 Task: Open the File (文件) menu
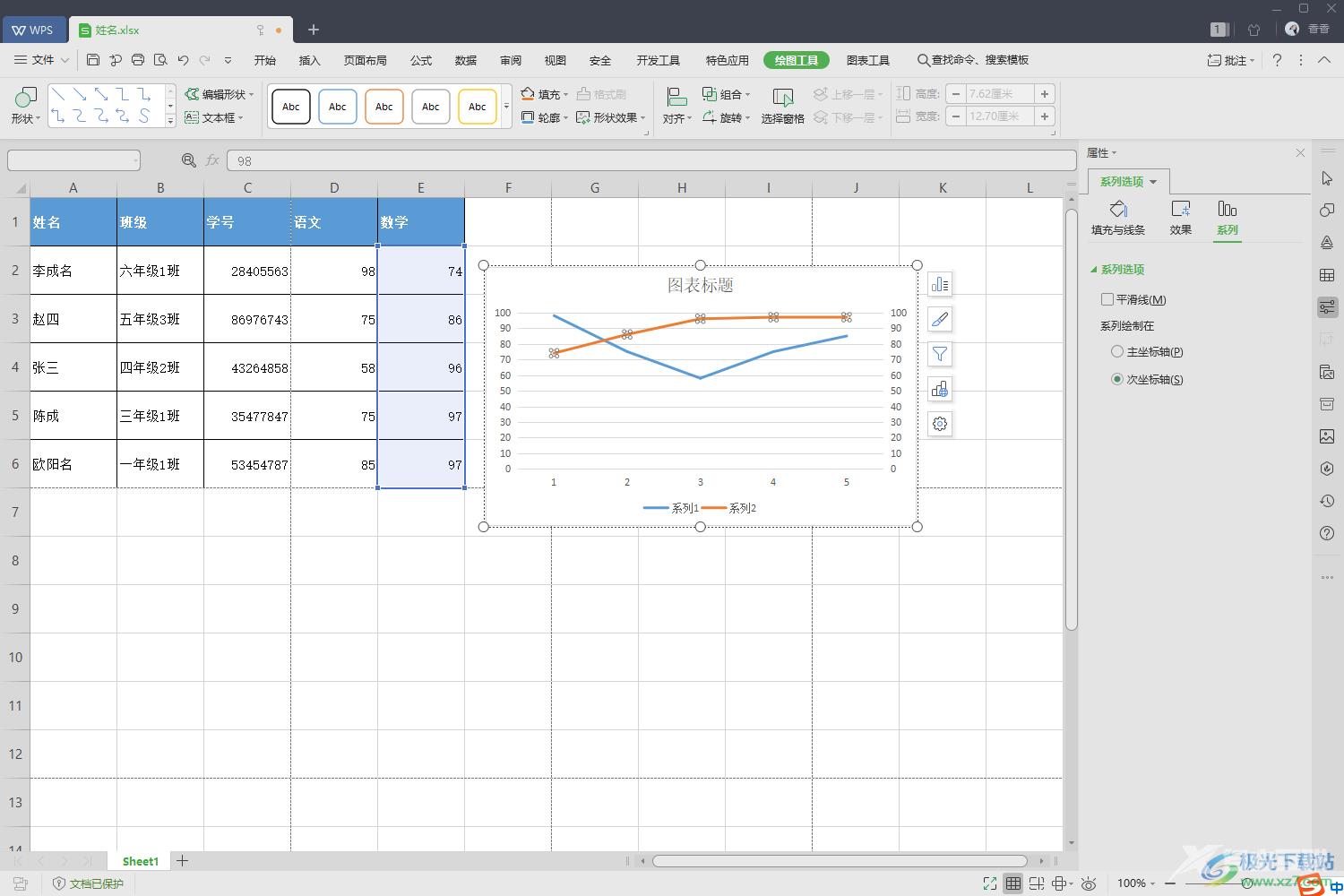pyautogui.click(x=41, y=60)
